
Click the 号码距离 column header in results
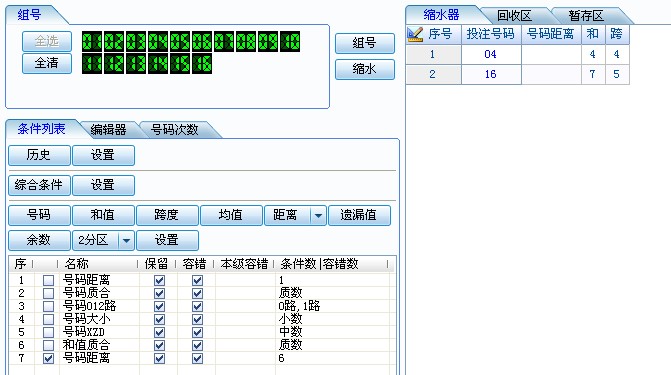tap(551, 34)
